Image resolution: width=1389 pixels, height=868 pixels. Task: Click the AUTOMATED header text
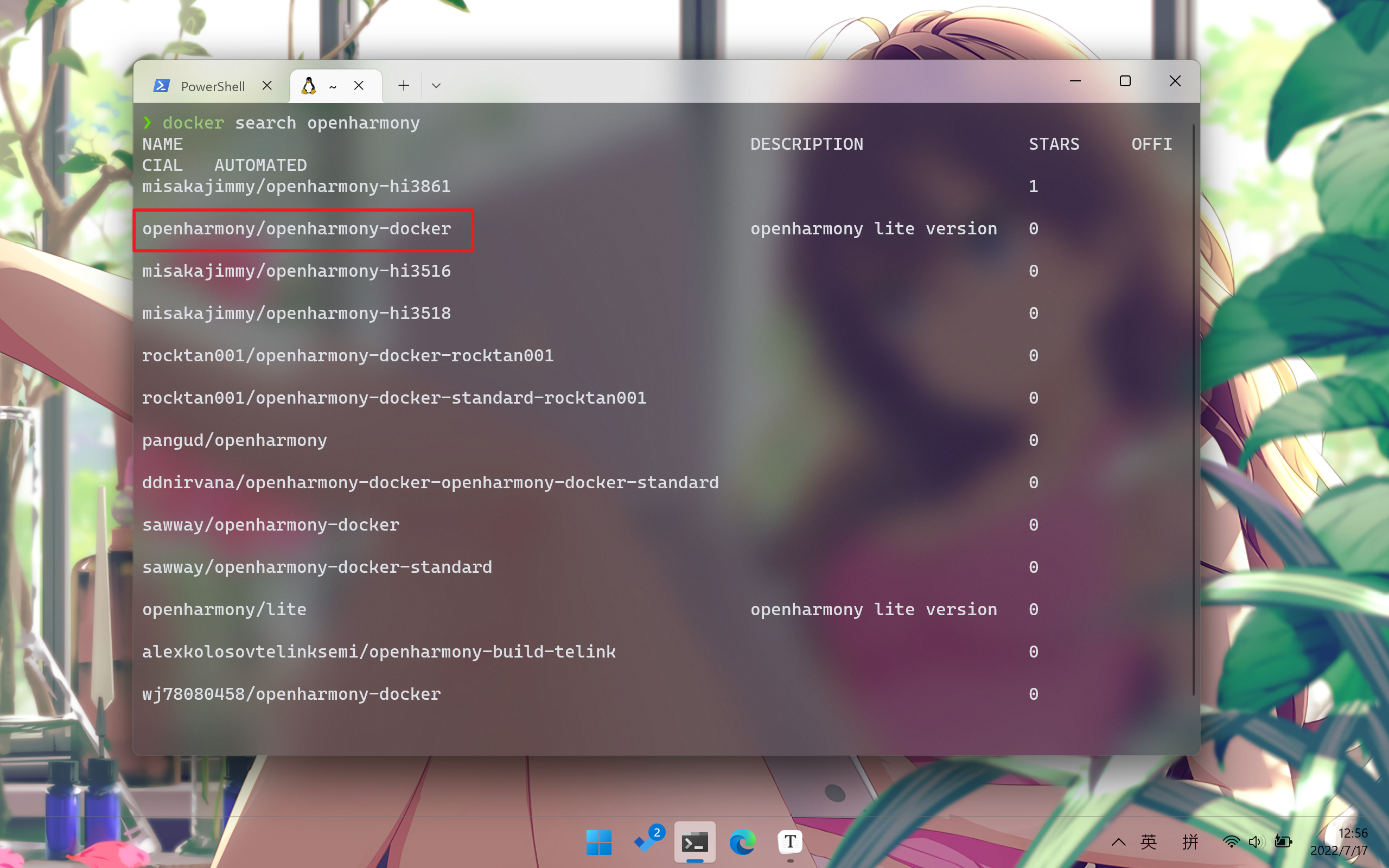(260, 165)
